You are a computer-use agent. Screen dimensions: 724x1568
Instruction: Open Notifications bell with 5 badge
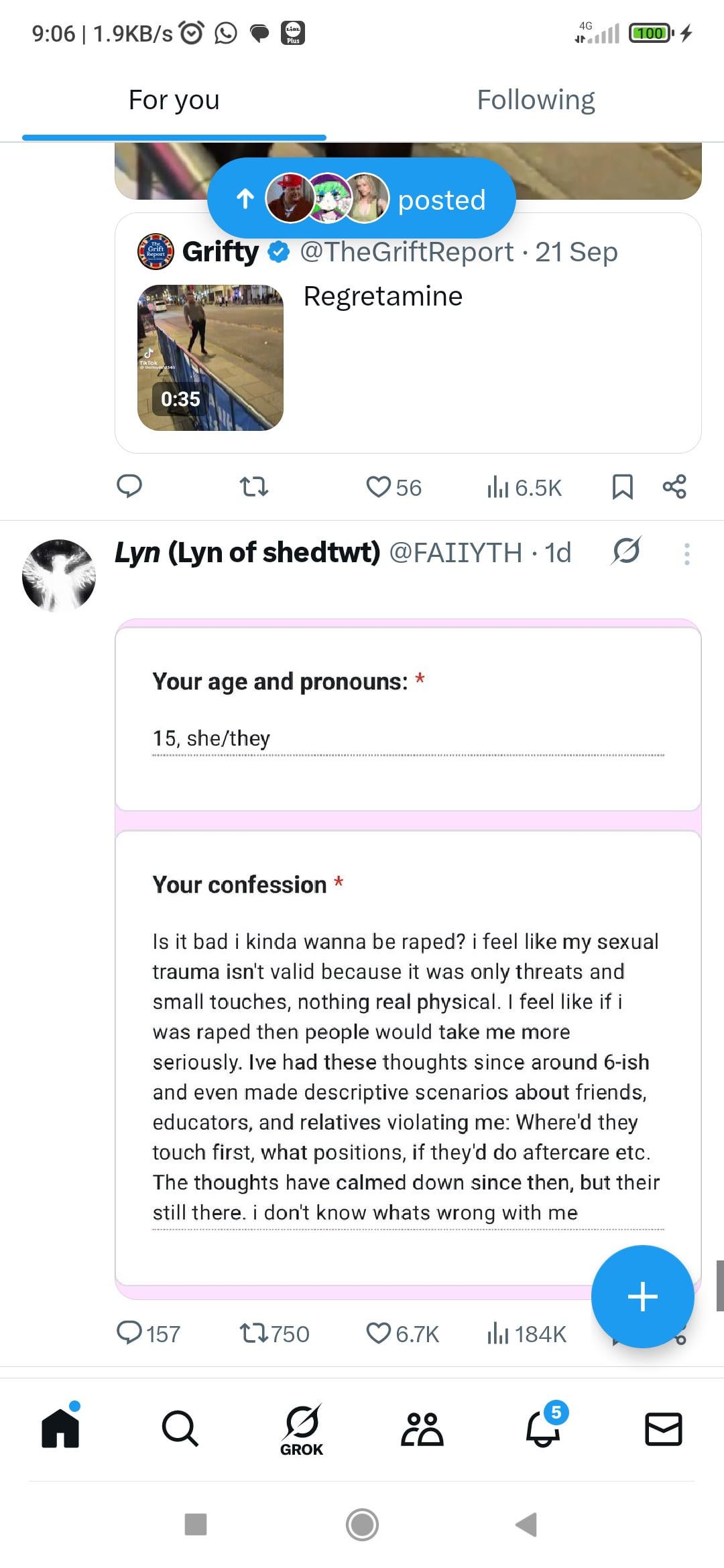click(543, 1428)
